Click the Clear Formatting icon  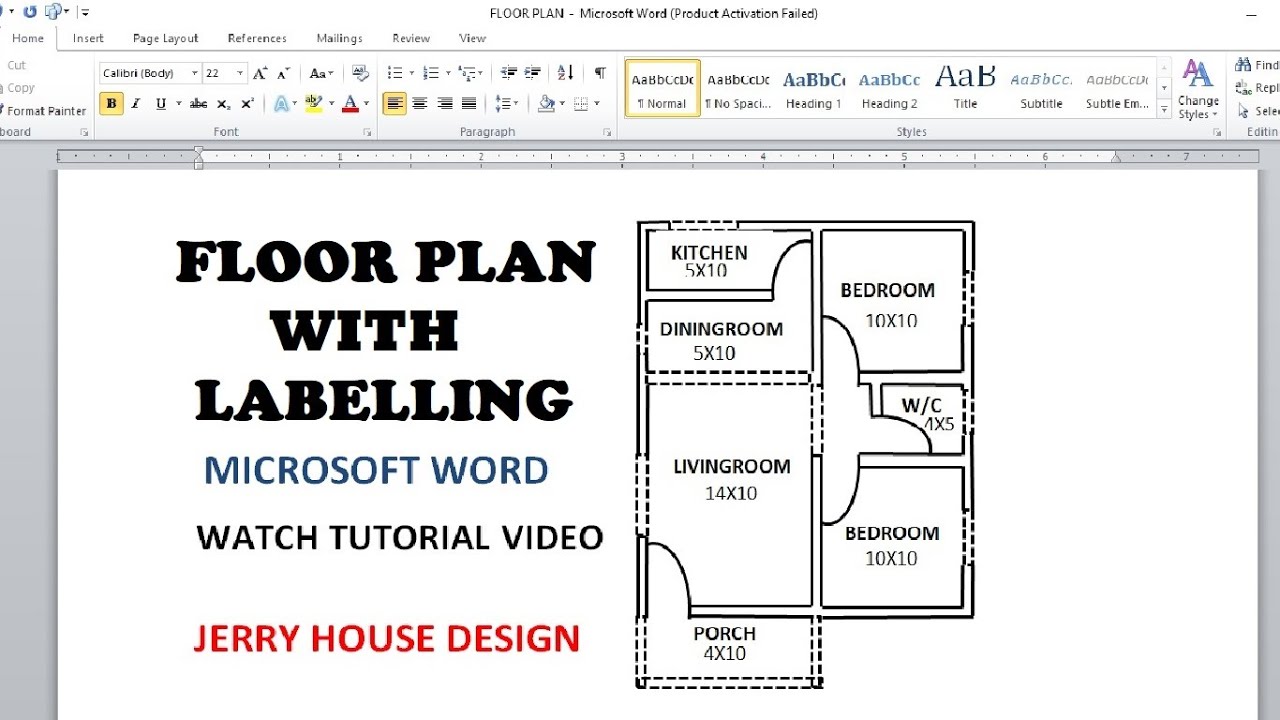tap(361, 73)
